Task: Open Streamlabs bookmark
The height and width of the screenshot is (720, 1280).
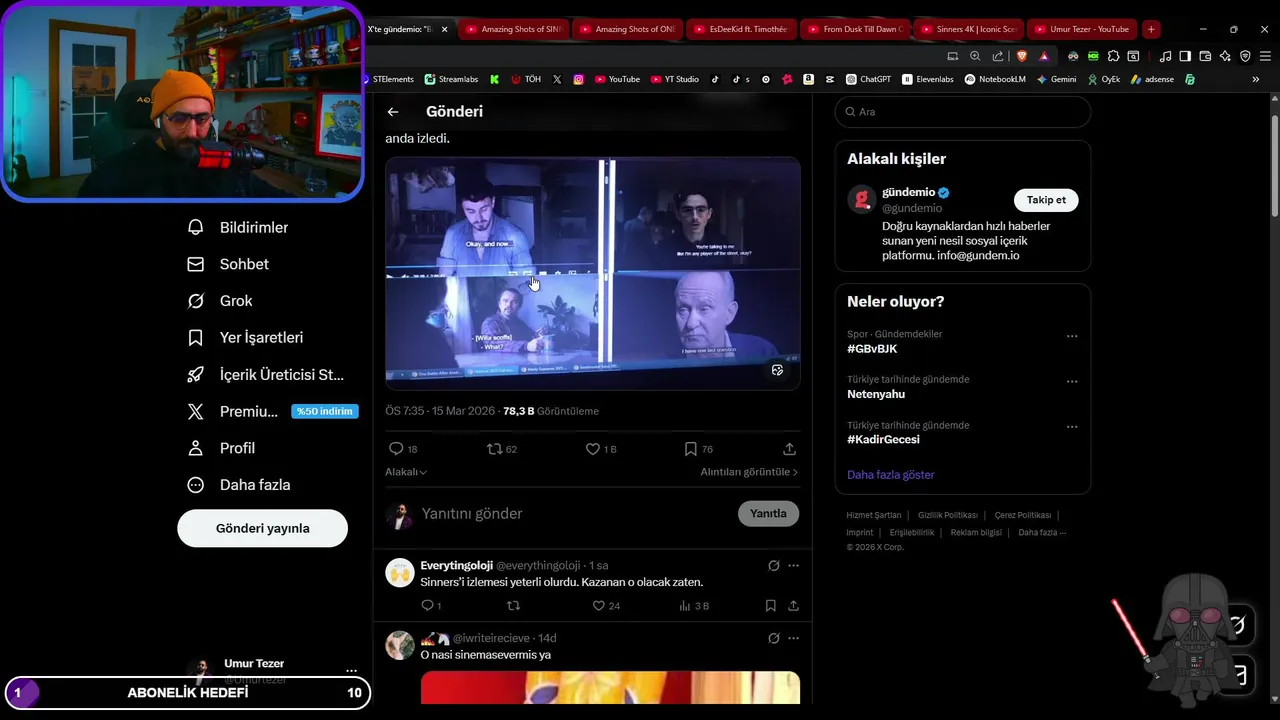Action: (x=451, y=79)
